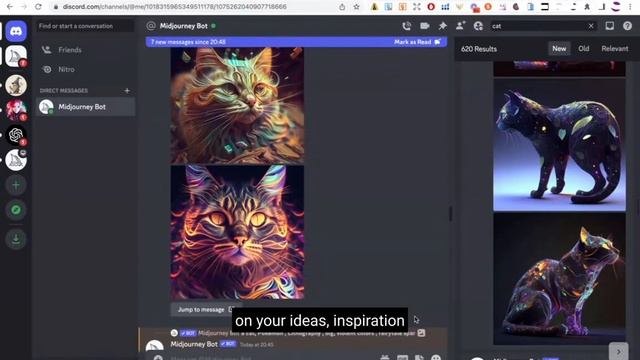Show the user profile icon in header
The width and height of the screenshot is (640, 360).
click(x=478, y=26)
